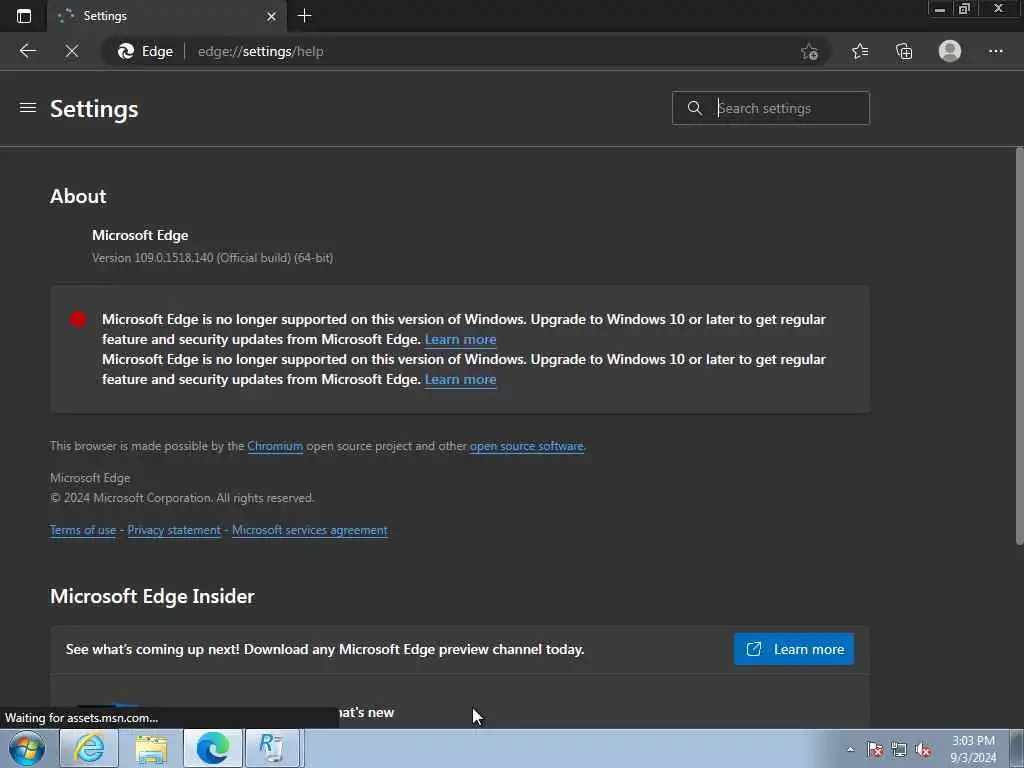Restore down the Edge window
Viewport: 1024px width, 768px height.
pos(965,9)
